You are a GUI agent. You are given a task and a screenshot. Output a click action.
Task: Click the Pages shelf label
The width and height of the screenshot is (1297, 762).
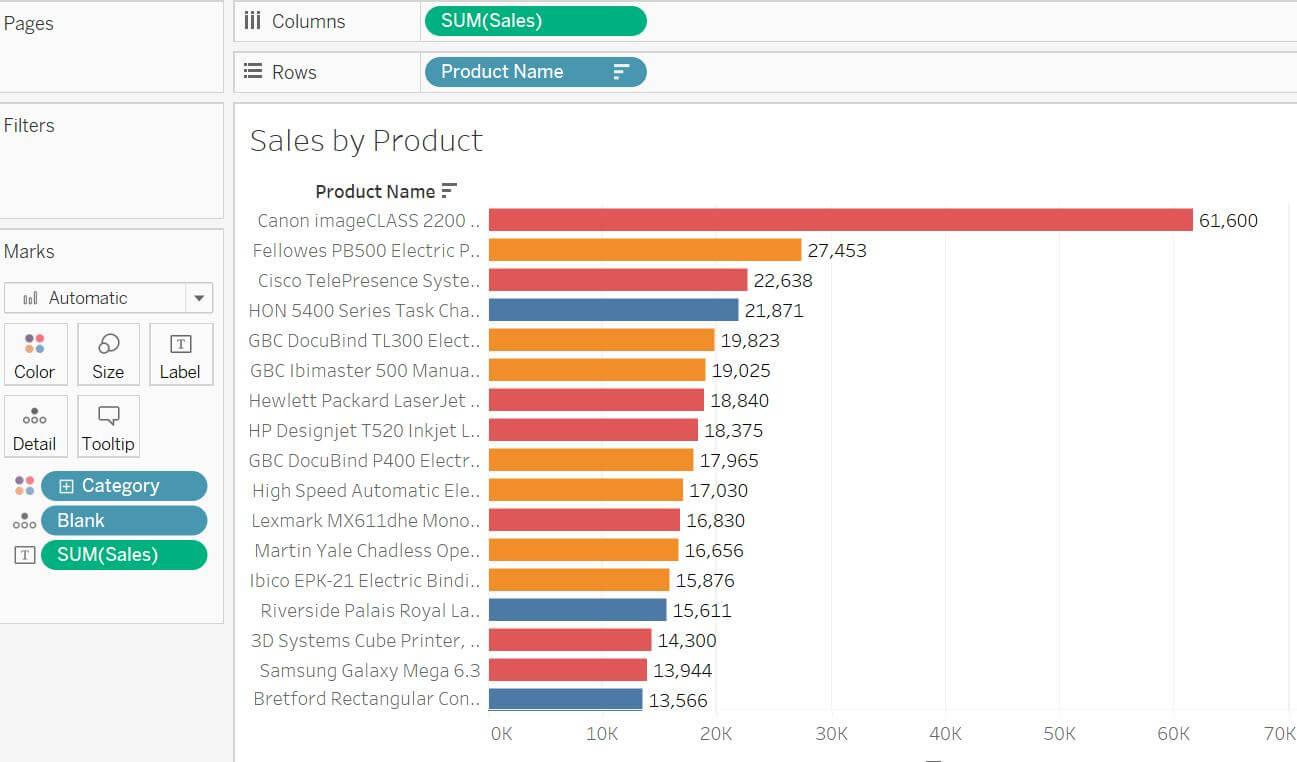click(x=29, y=24)
